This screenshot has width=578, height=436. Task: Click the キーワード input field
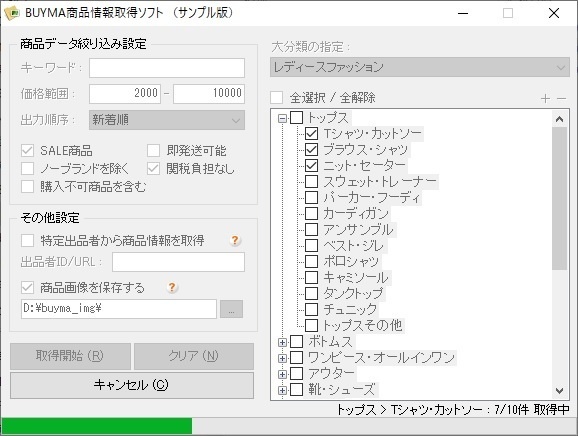tap(167, 68)
